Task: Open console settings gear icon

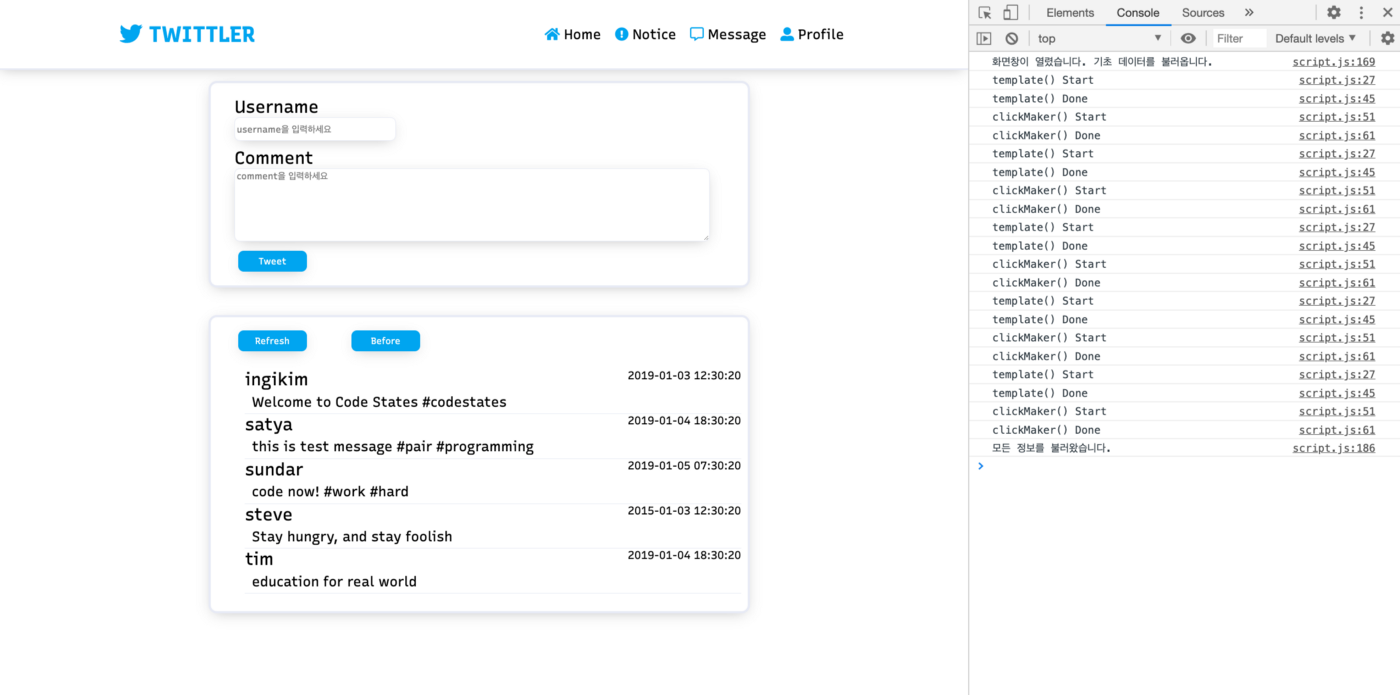Action: (x=1387, y=38)
